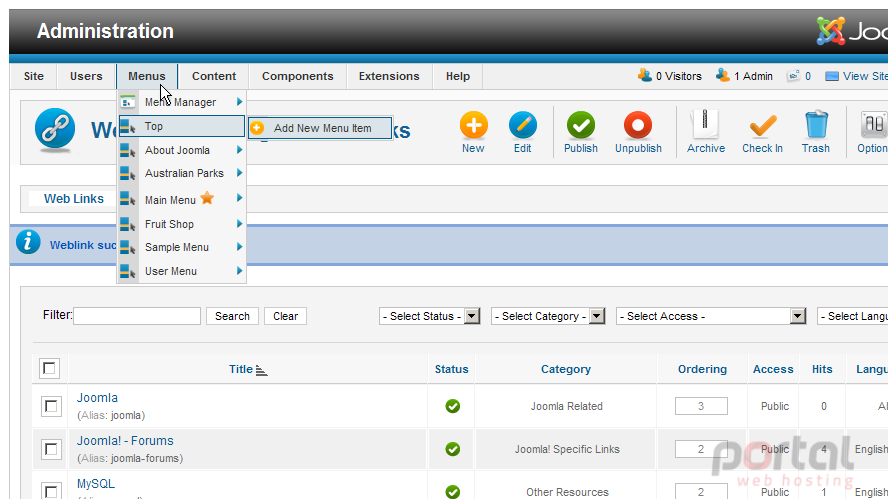Click the messages envelope icon

pyautogui.click(x=793, y=76)
